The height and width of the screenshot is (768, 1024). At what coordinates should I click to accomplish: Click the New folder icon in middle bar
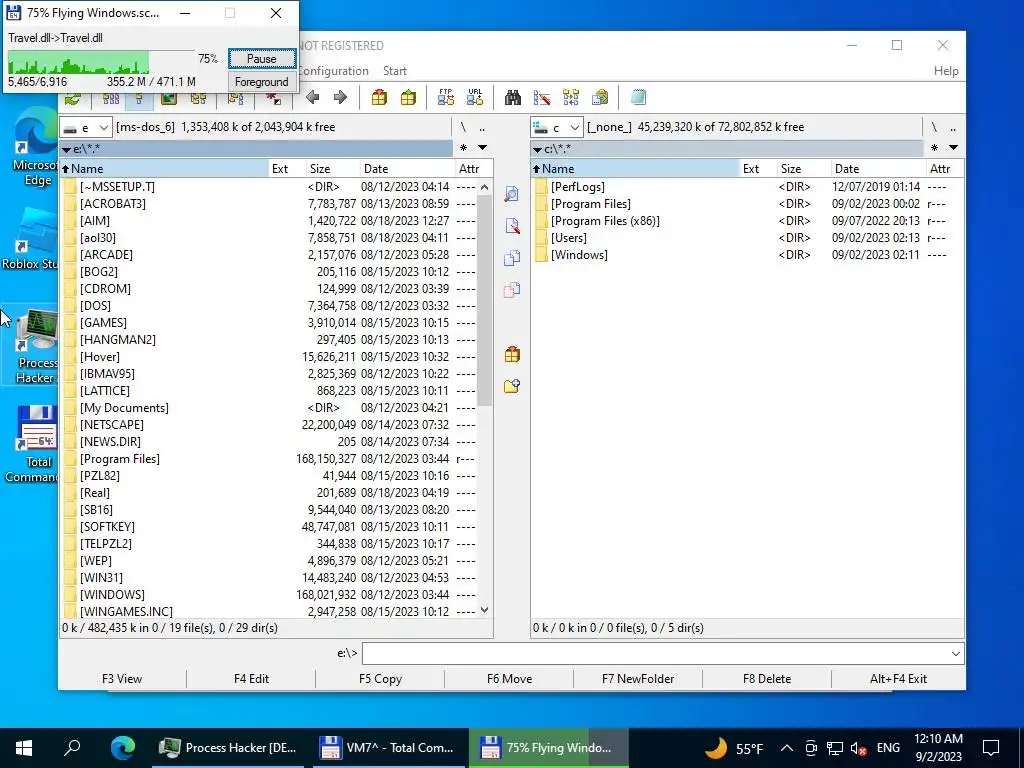tap(512, 387)
